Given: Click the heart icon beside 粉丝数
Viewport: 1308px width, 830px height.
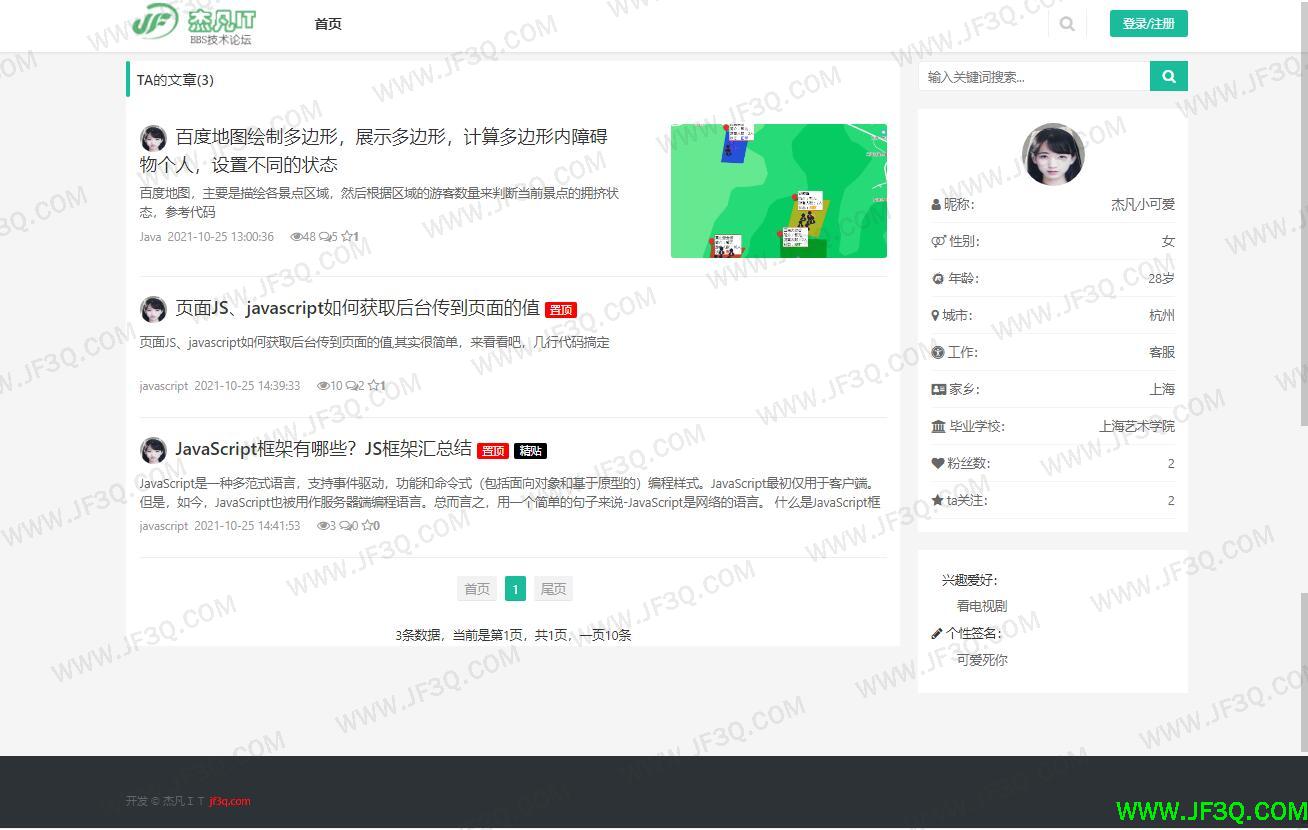Looking at the screenshot, I should pos(938,463).
